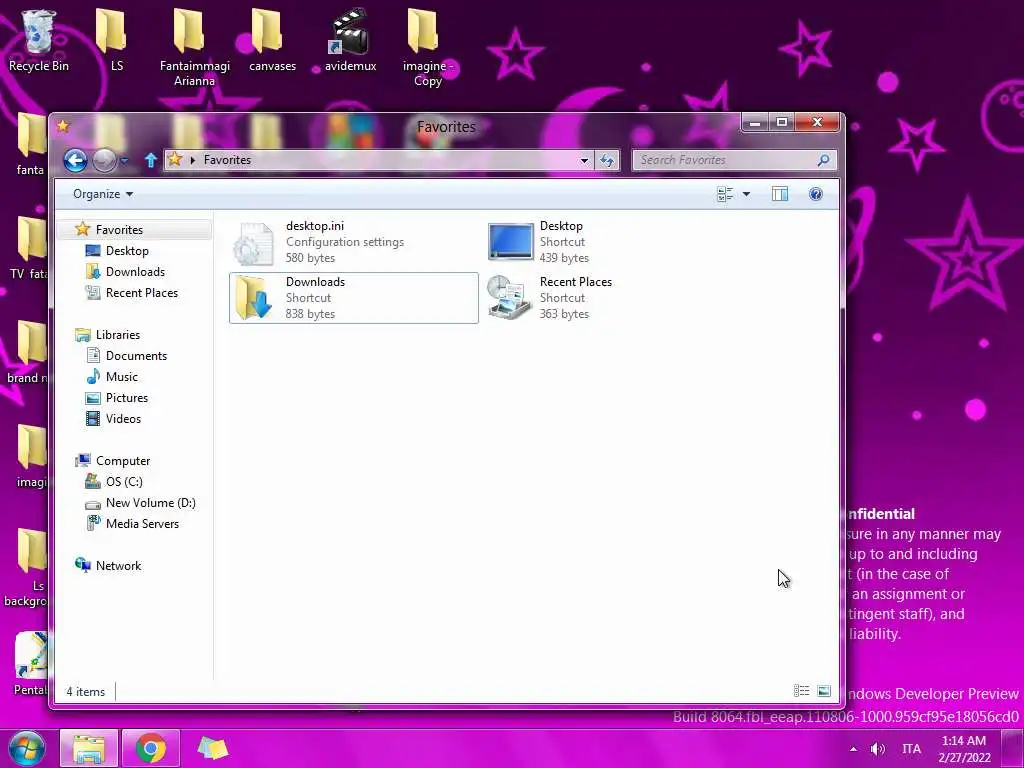The height and width of the screenshot is (768, 1024).
Task: Select Recent Places in the navigation pane
Action: tap(141, 293)
